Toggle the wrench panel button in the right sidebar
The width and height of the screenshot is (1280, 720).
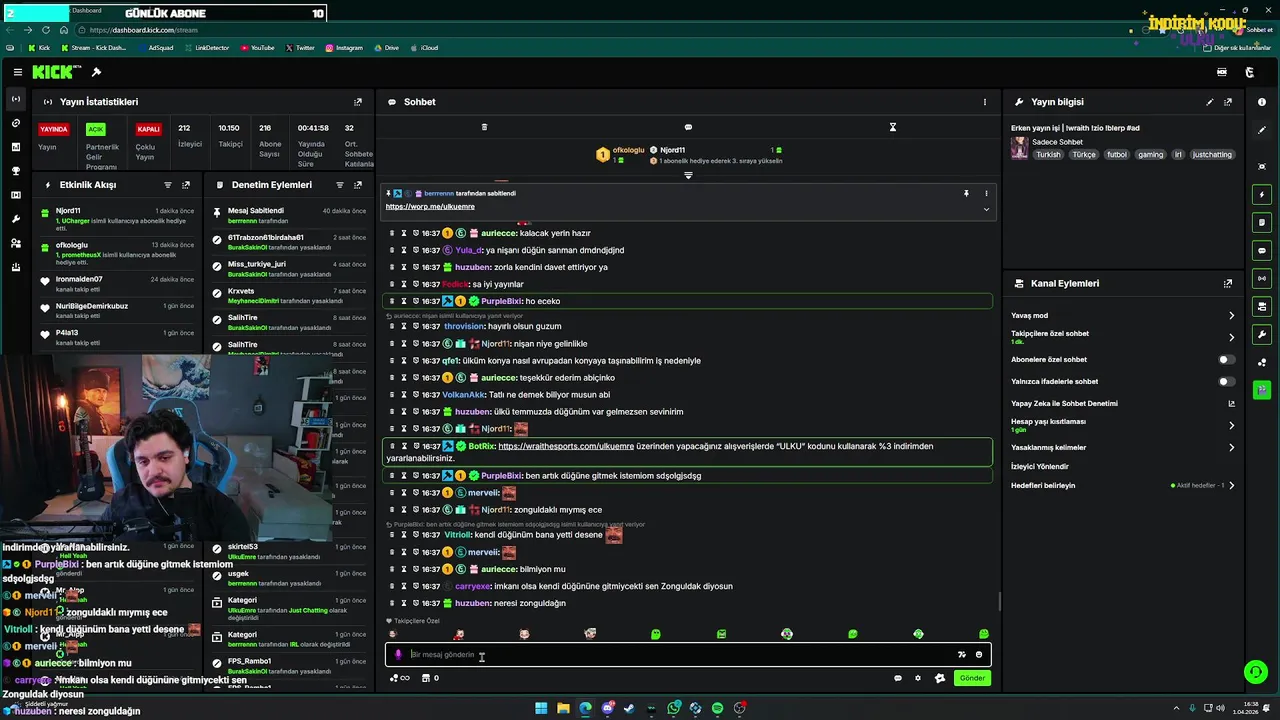tap(1262, 334)
